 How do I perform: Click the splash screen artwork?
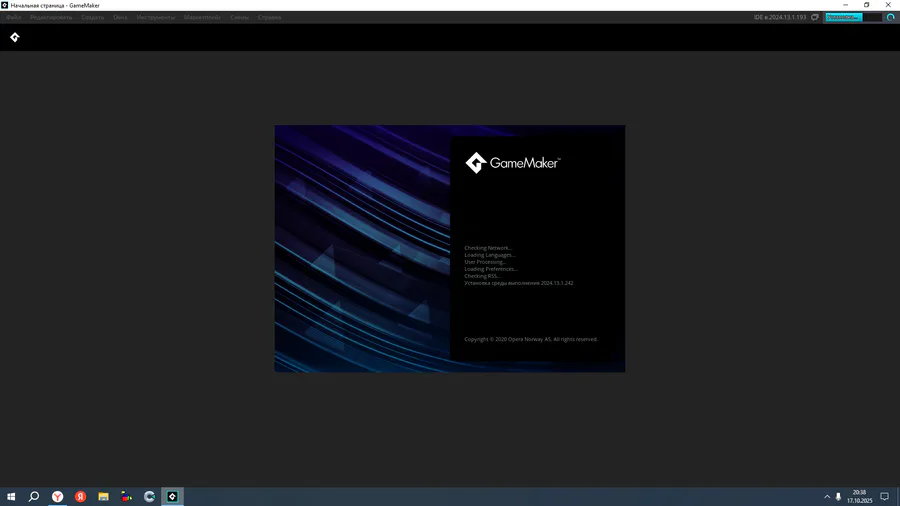click(x=362, y=248)
